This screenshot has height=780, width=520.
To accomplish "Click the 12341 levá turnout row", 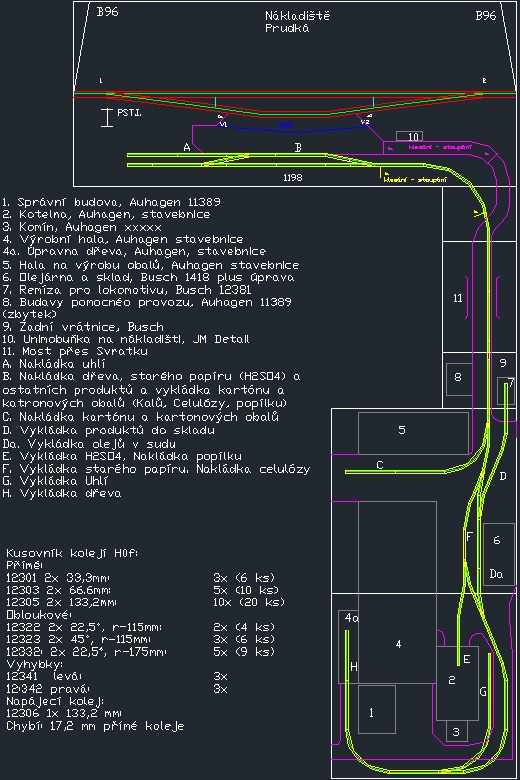I will 117,676.
